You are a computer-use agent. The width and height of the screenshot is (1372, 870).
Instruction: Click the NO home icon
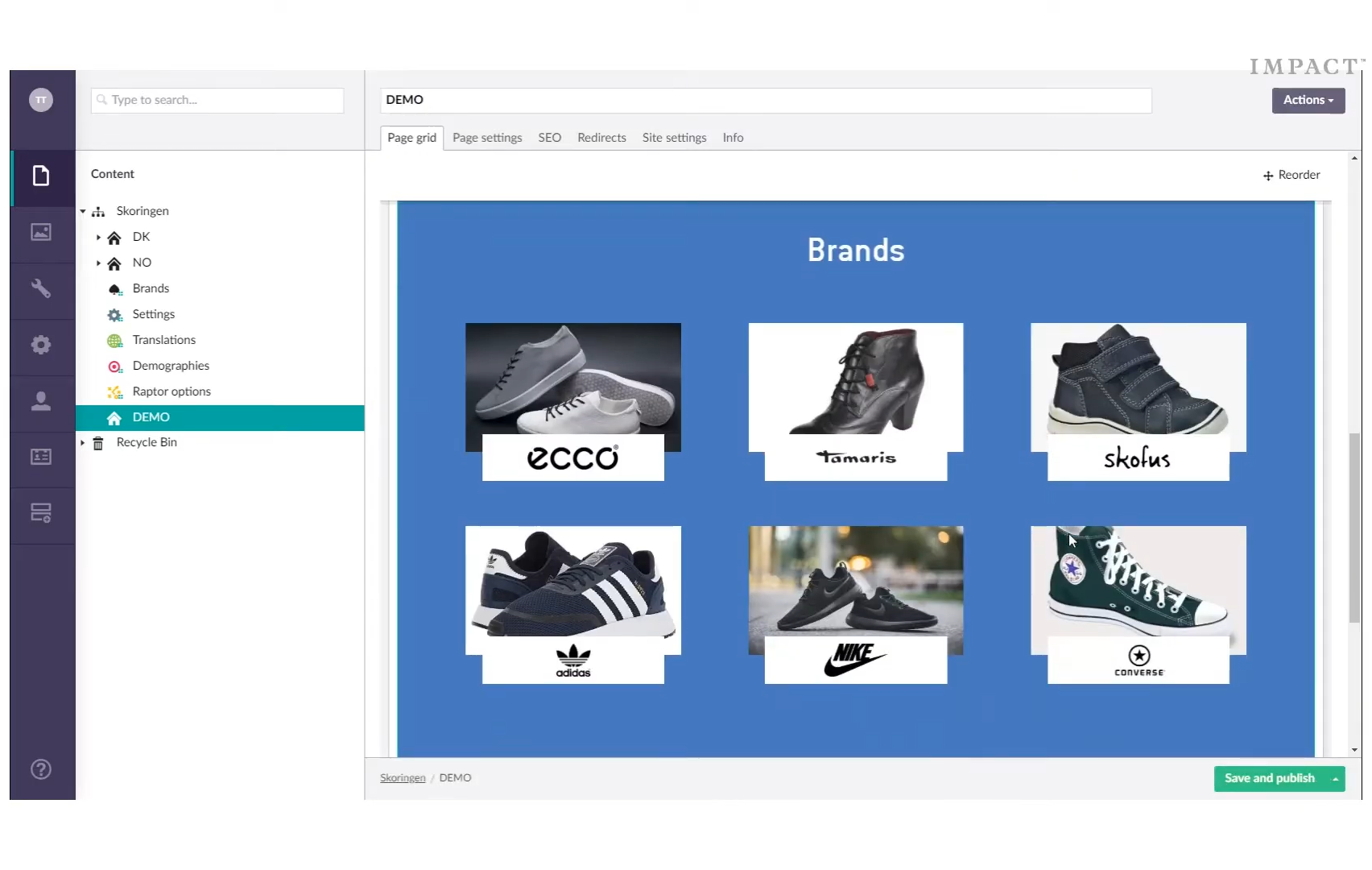click(x=114, y=263)
